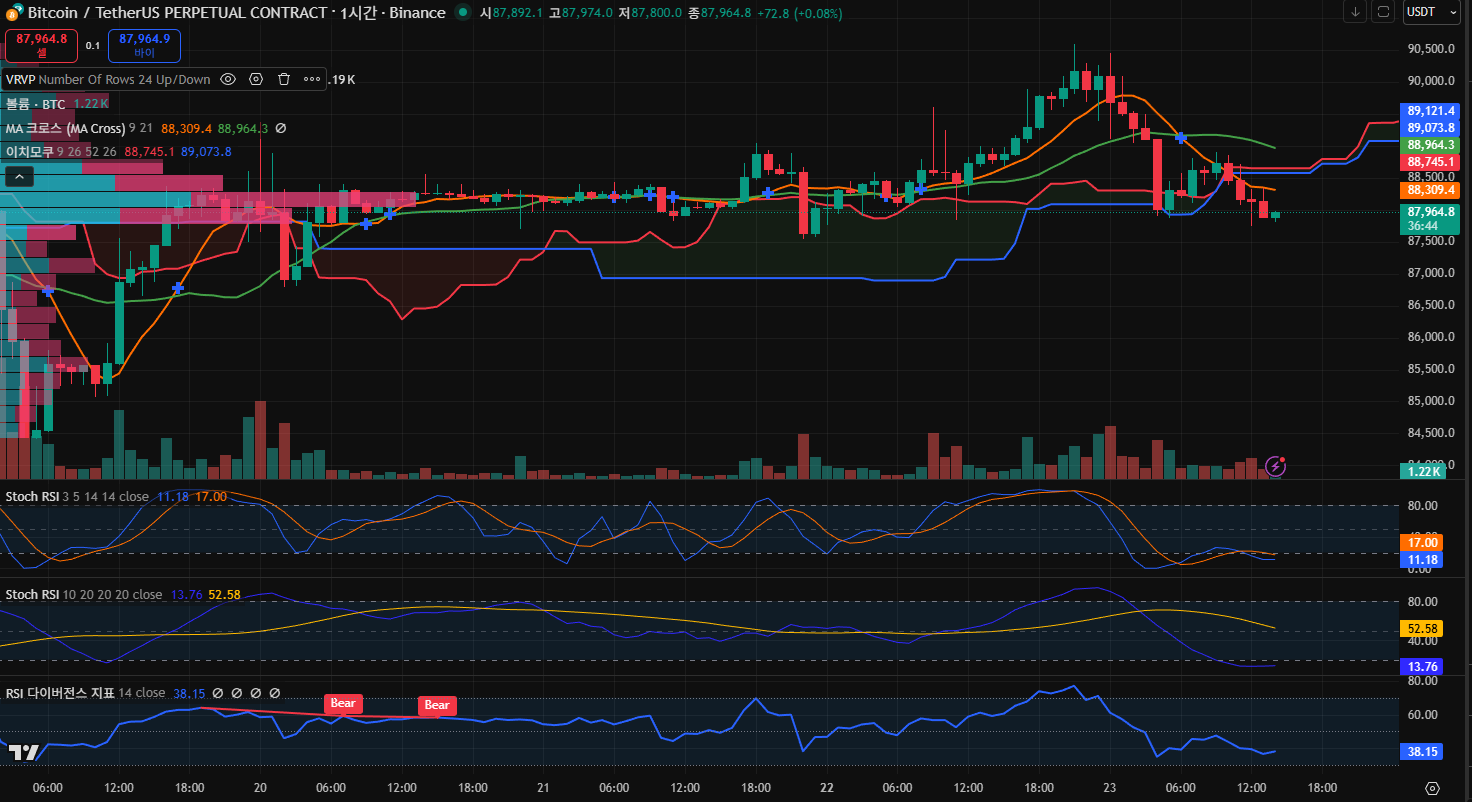1472x802 pixels.
Task: Click the purple lightning bolt event icon
Action: (1275, 465)
